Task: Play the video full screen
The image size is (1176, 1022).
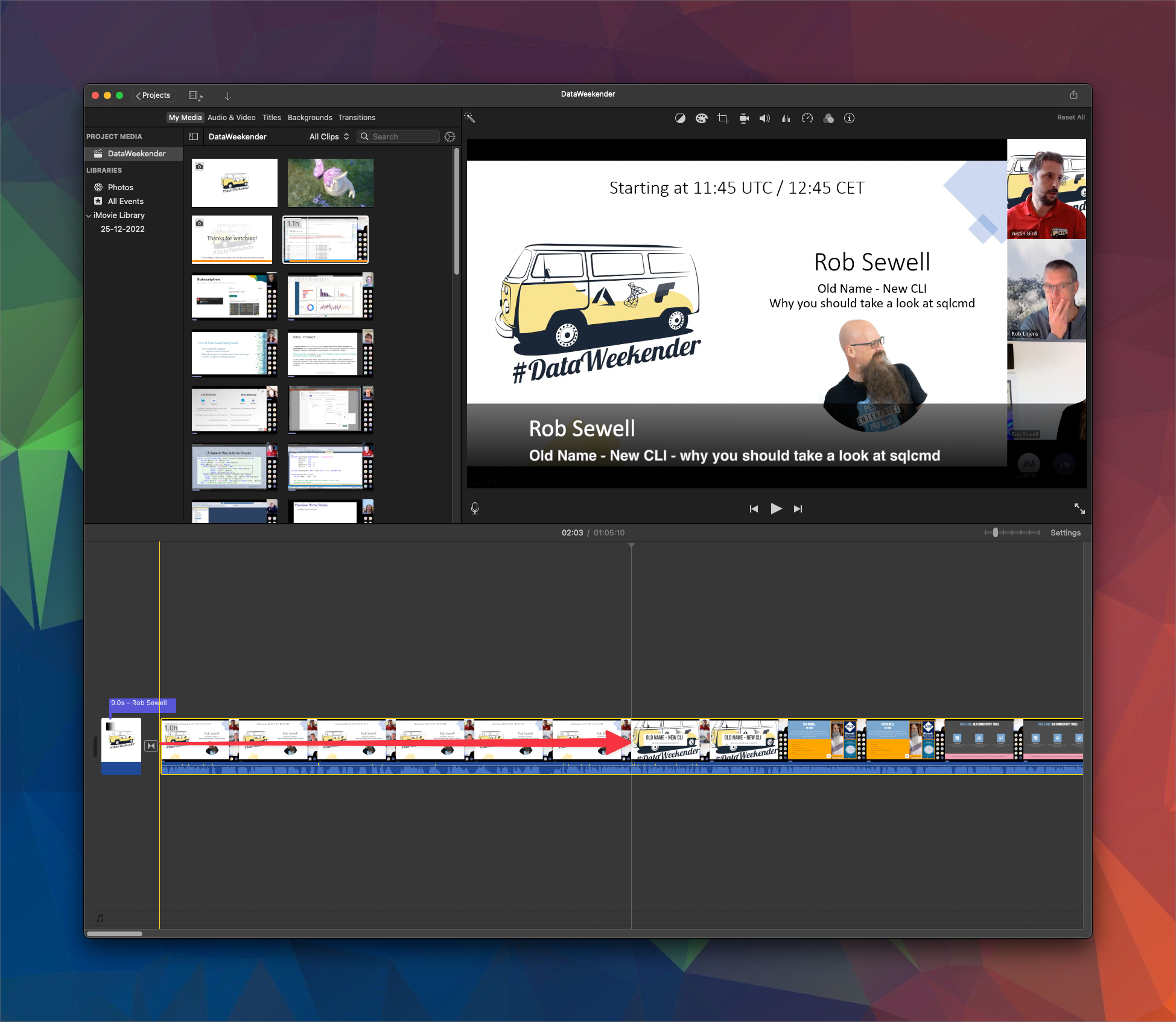Action: (1079, 508)
